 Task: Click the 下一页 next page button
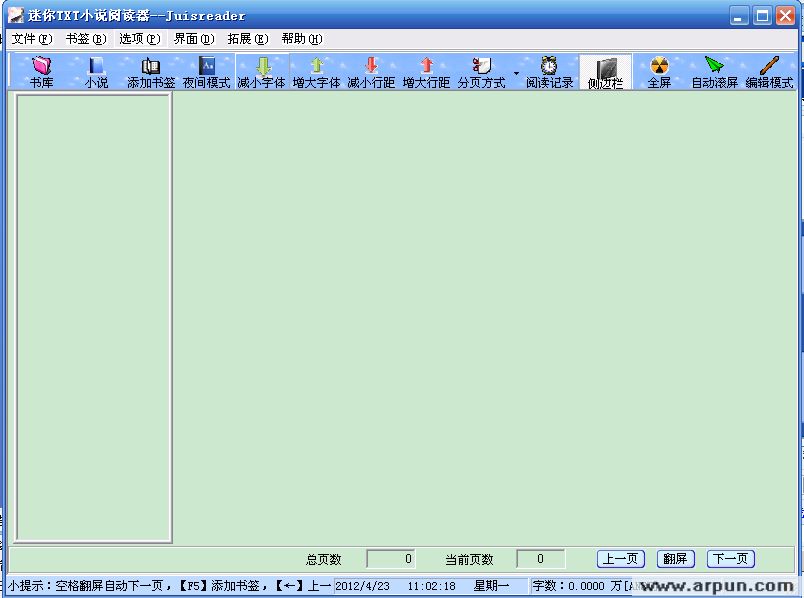tap(731, 559)
